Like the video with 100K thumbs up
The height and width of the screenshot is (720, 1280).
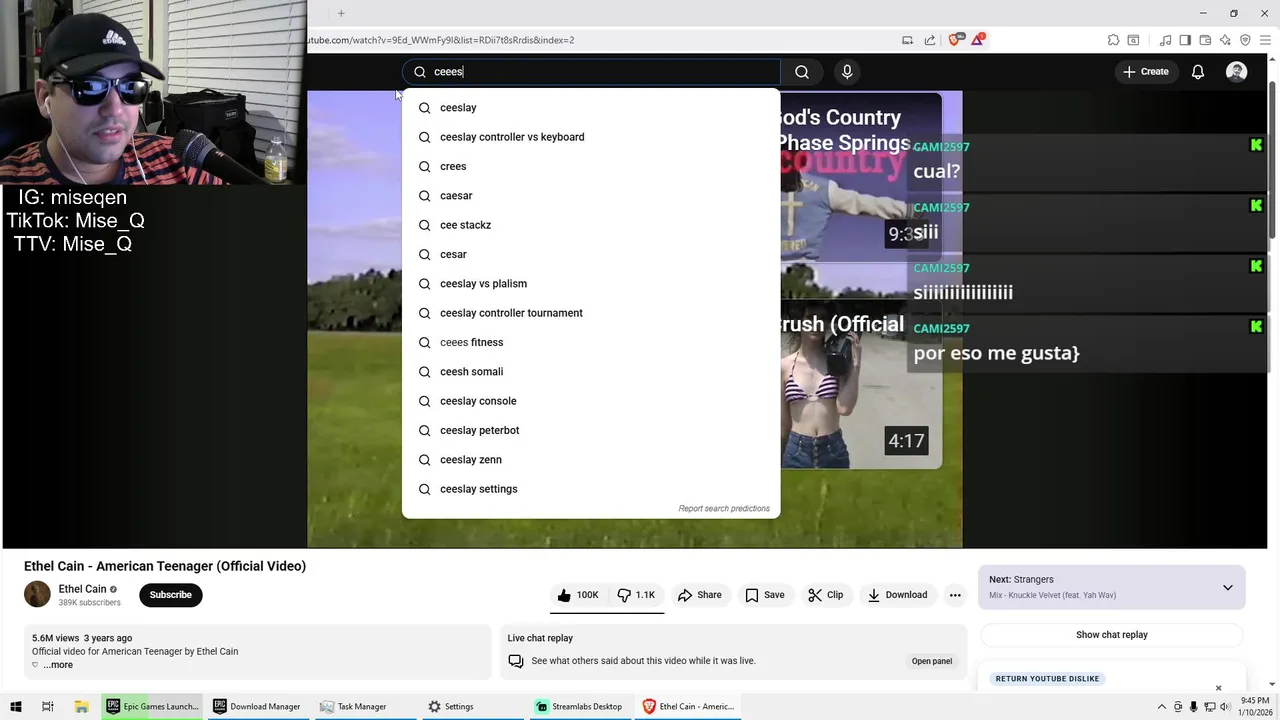[578, 595]
